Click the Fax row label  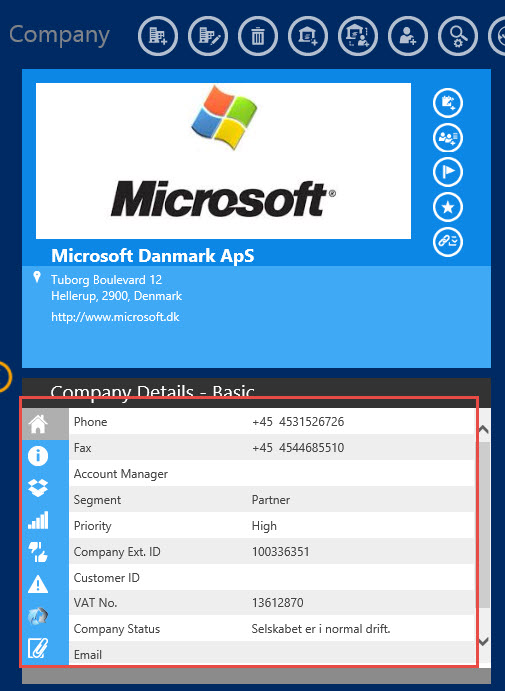pyautogui.click(x=82, y=448)
